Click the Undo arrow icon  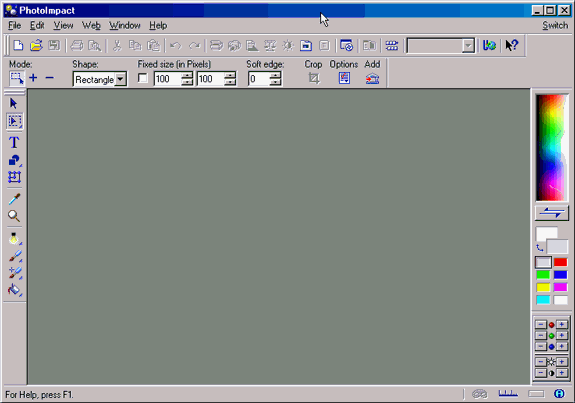click(x=176, y=45)
